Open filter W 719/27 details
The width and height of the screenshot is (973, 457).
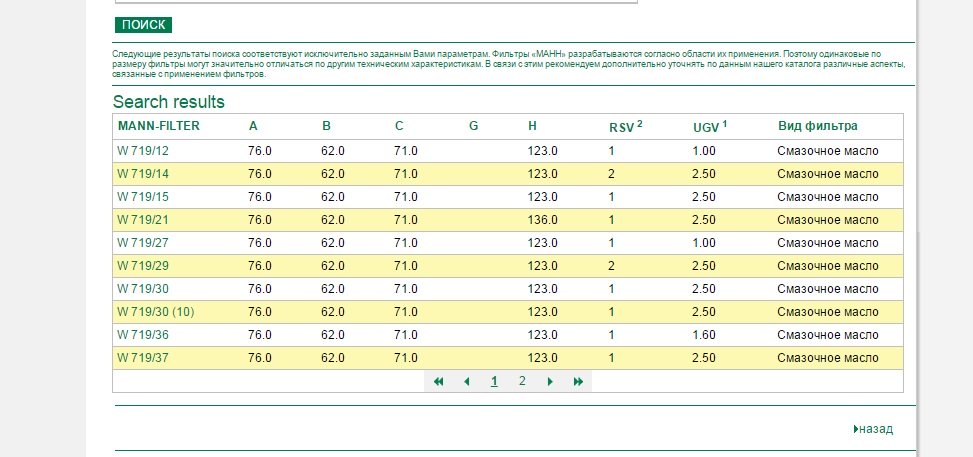pyautogui.click(x=143, y=243)
